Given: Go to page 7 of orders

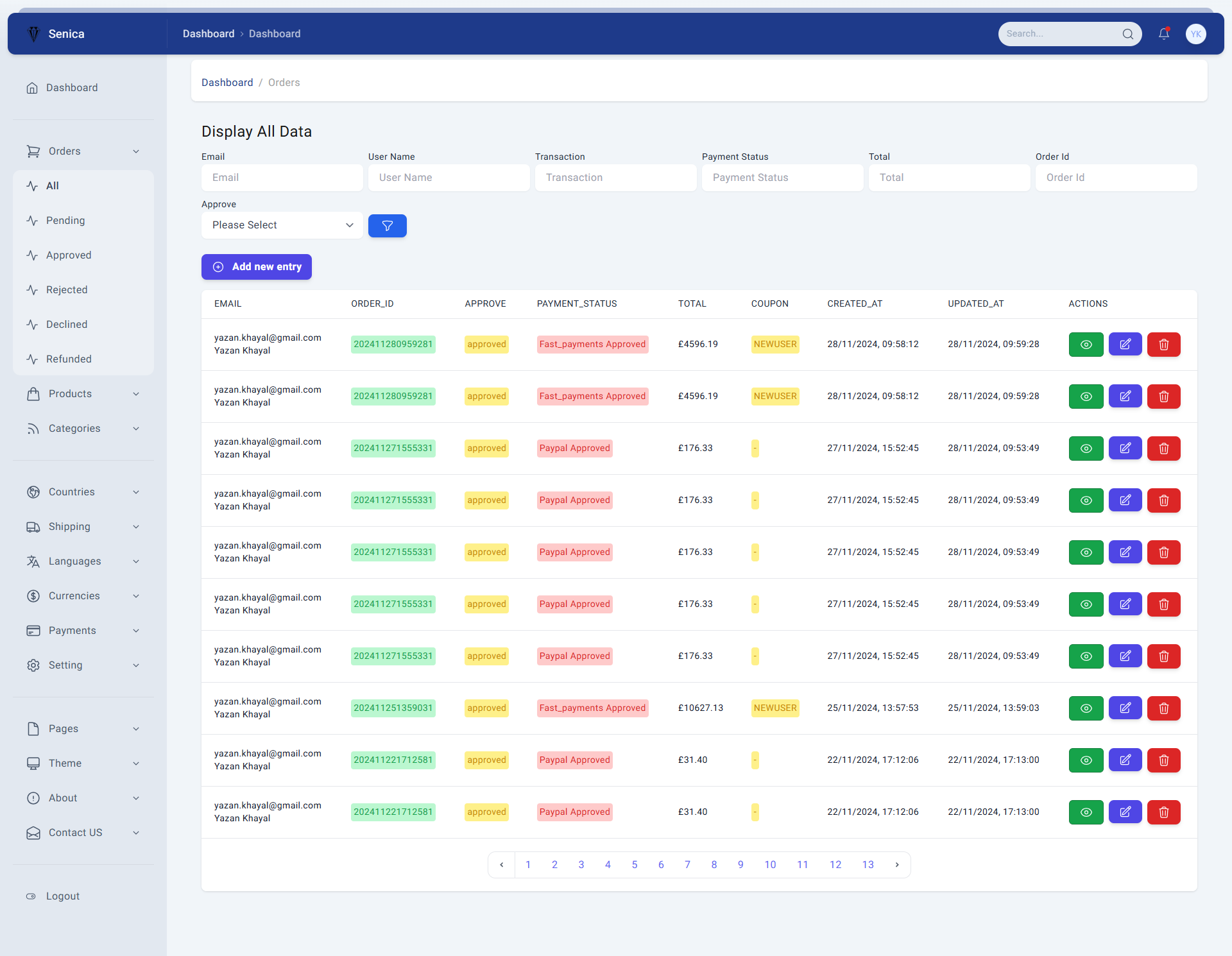Looking at the screenshot, I should click(x=687, y=865).
